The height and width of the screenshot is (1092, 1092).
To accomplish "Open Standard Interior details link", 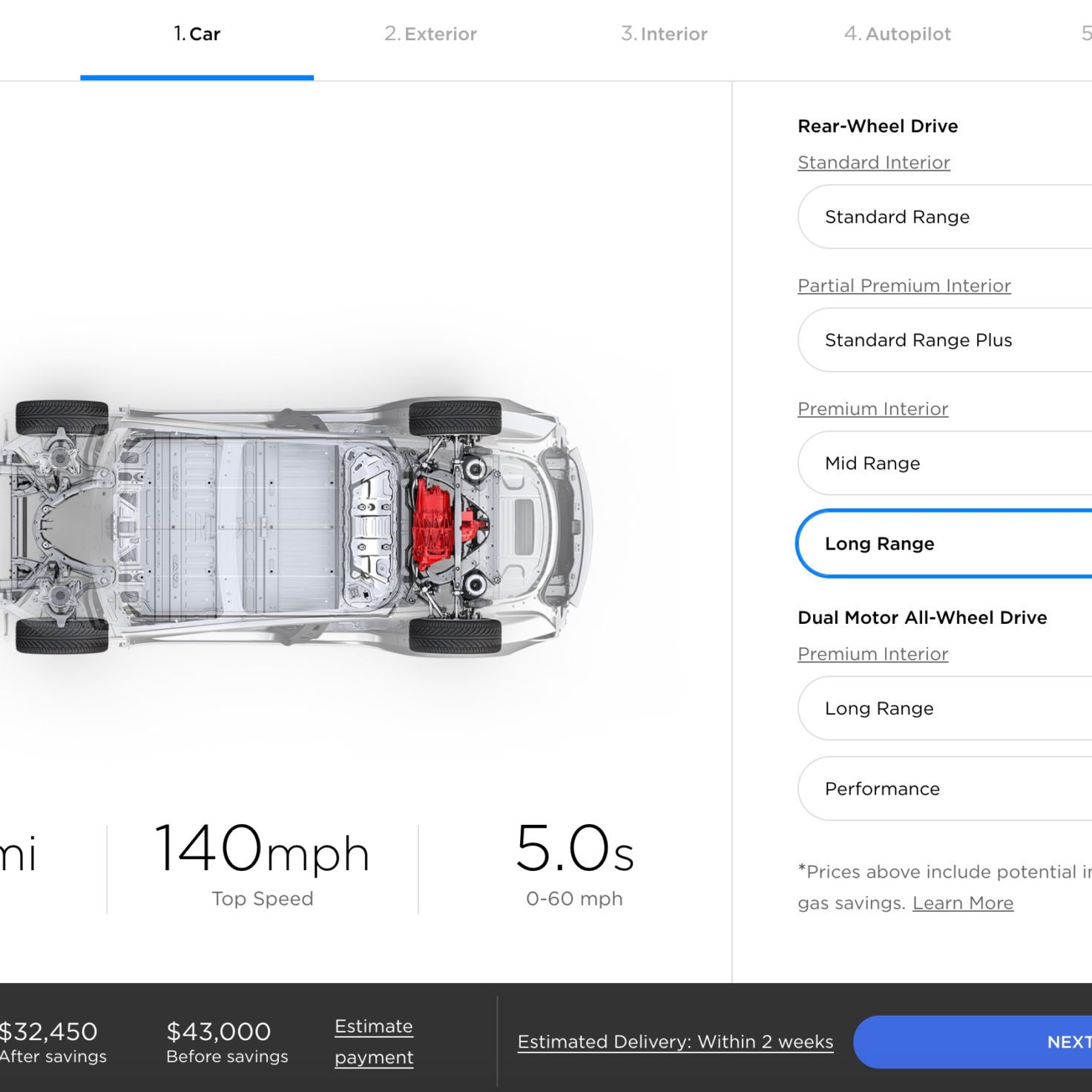I will pyautogui.click(x=874, y=162).
